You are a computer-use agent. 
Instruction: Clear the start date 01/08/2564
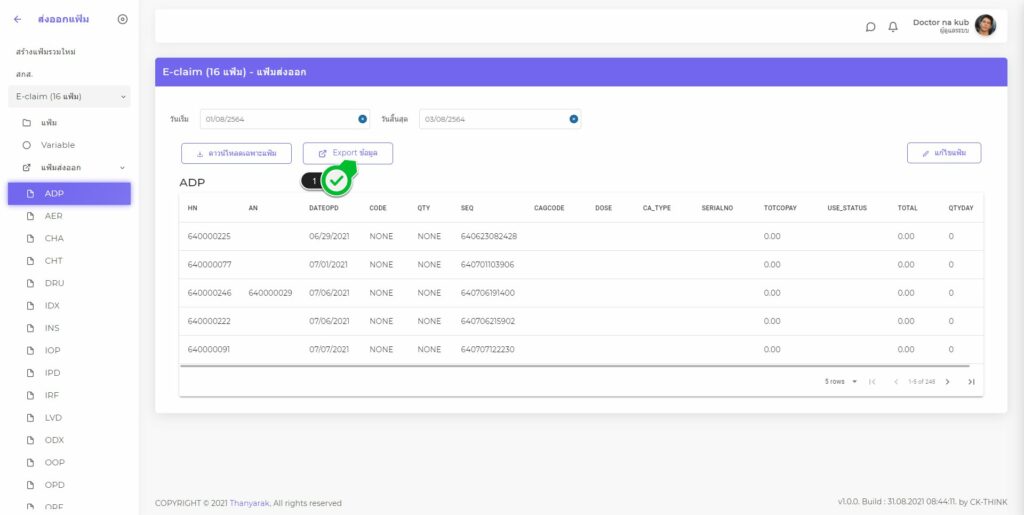click(362, 119)
